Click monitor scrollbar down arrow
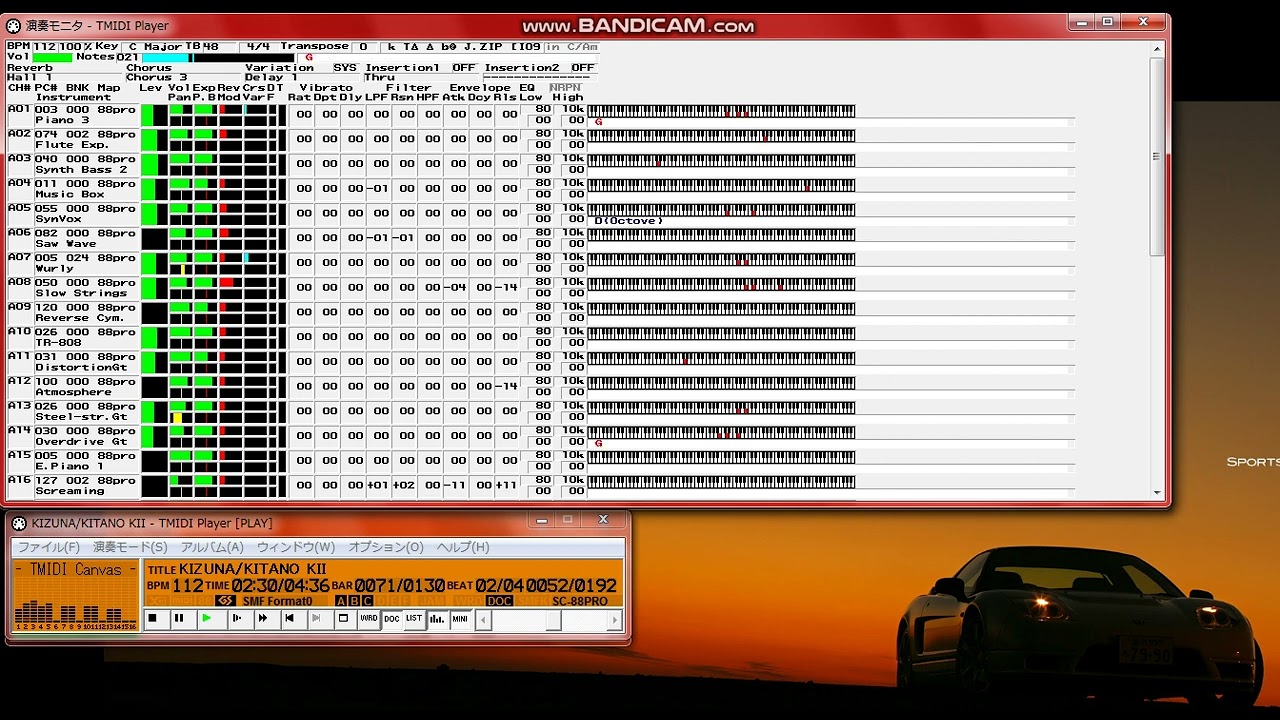Image resolution: width=1280 pixels, height=720 pixels. pos(1158,492)
